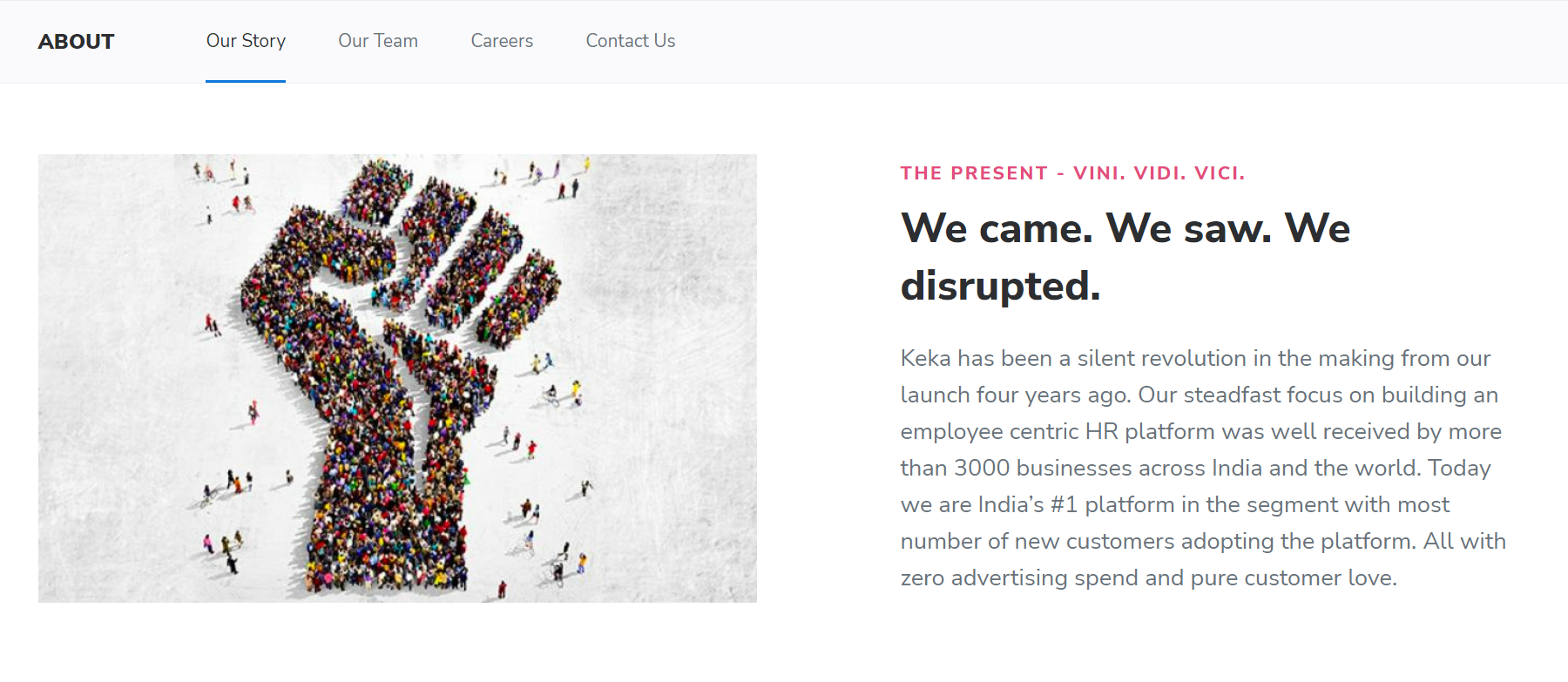
Task: Click the word 'Keka' in the paragraph
Action: [x=925, y=359]
